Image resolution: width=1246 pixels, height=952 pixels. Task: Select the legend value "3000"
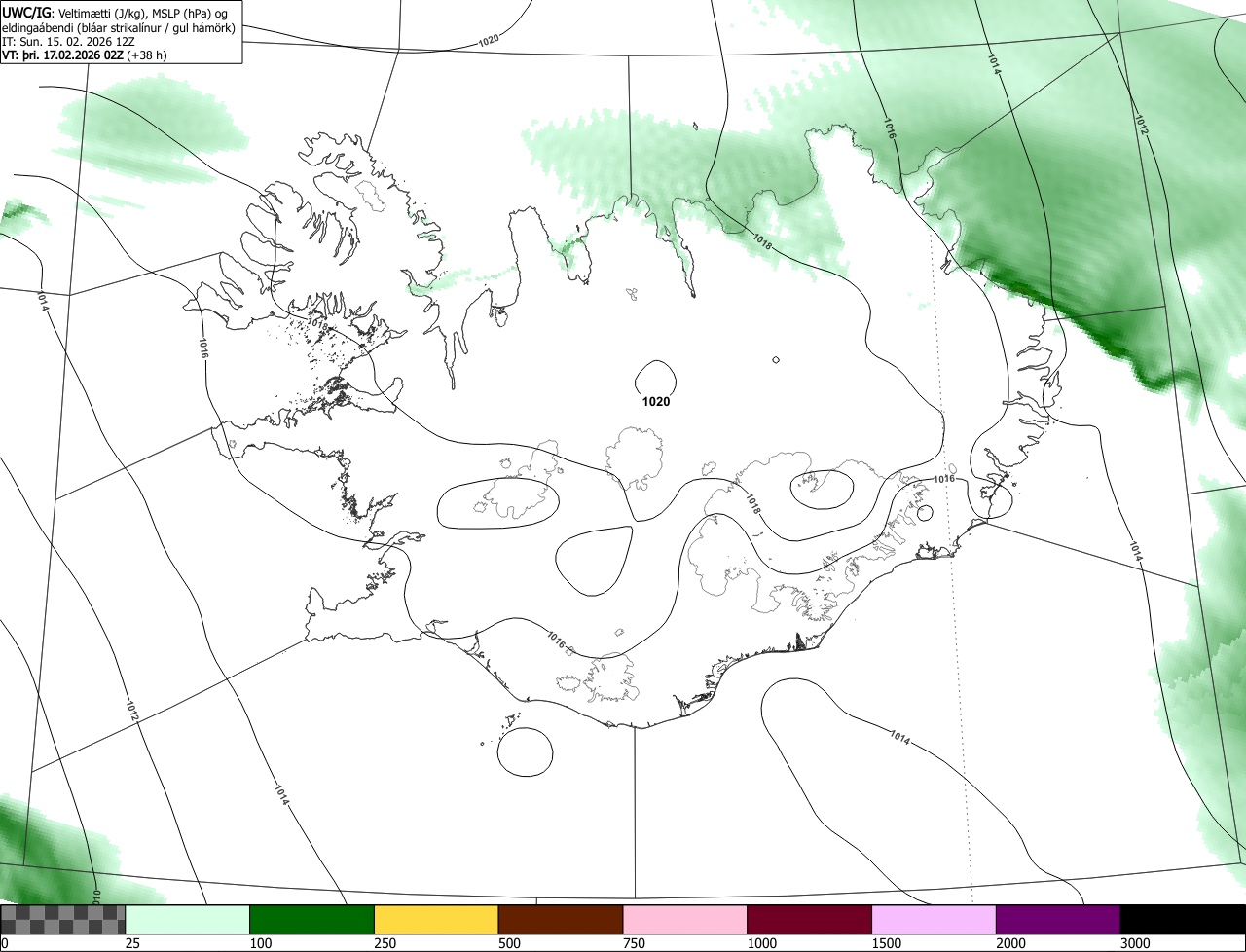(x=1136, y=943)
